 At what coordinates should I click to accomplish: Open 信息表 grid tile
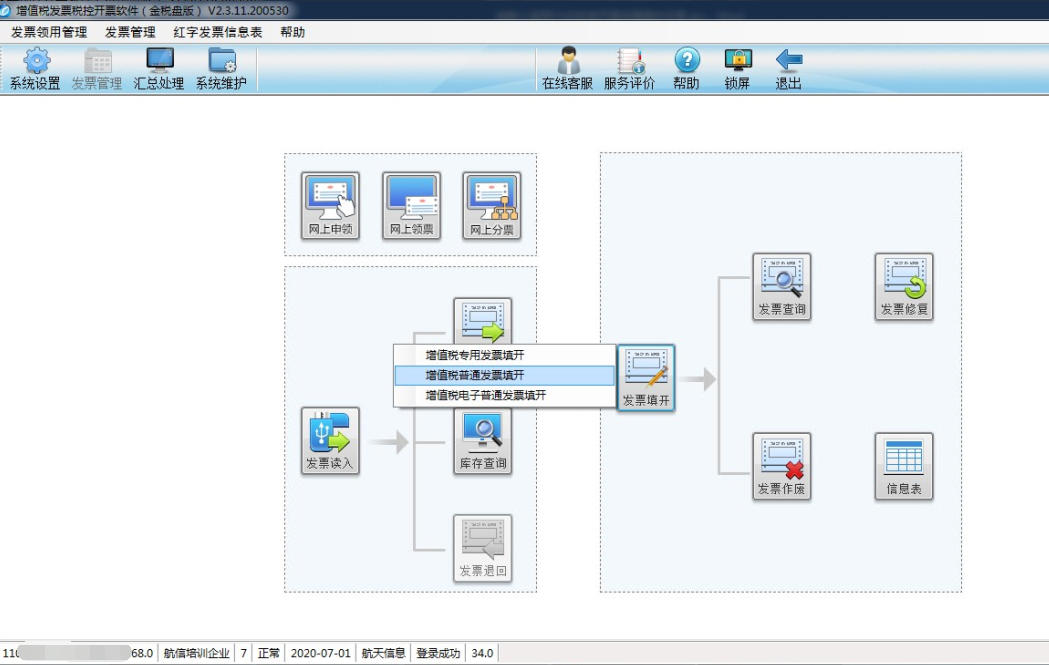[904, 466]
